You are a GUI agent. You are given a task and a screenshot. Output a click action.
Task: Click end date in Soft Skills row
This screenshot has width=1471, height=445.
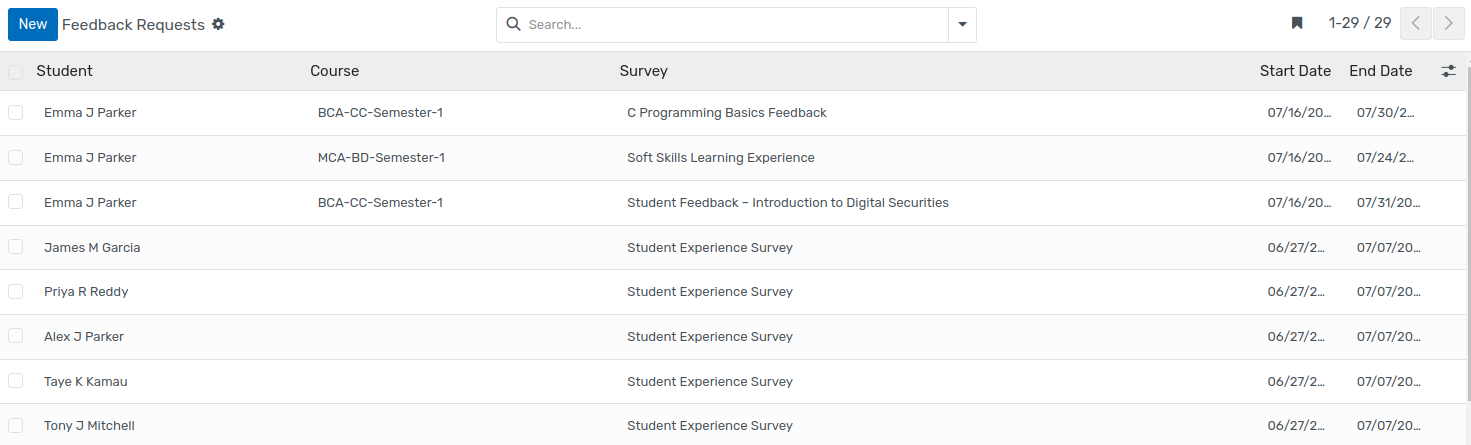tap(1386, 158)
